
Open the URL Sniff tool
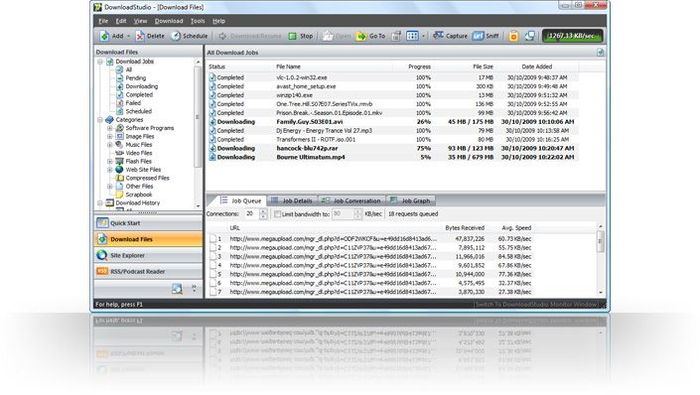click(485, 36)
